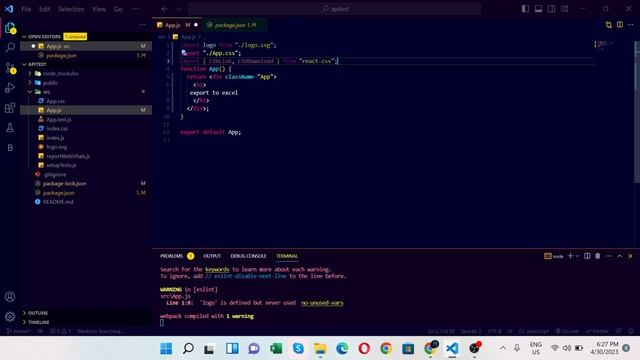Viewport: 640px width, 360px height.
Task: Open App.test.js in the file tree
Action: 59,120
